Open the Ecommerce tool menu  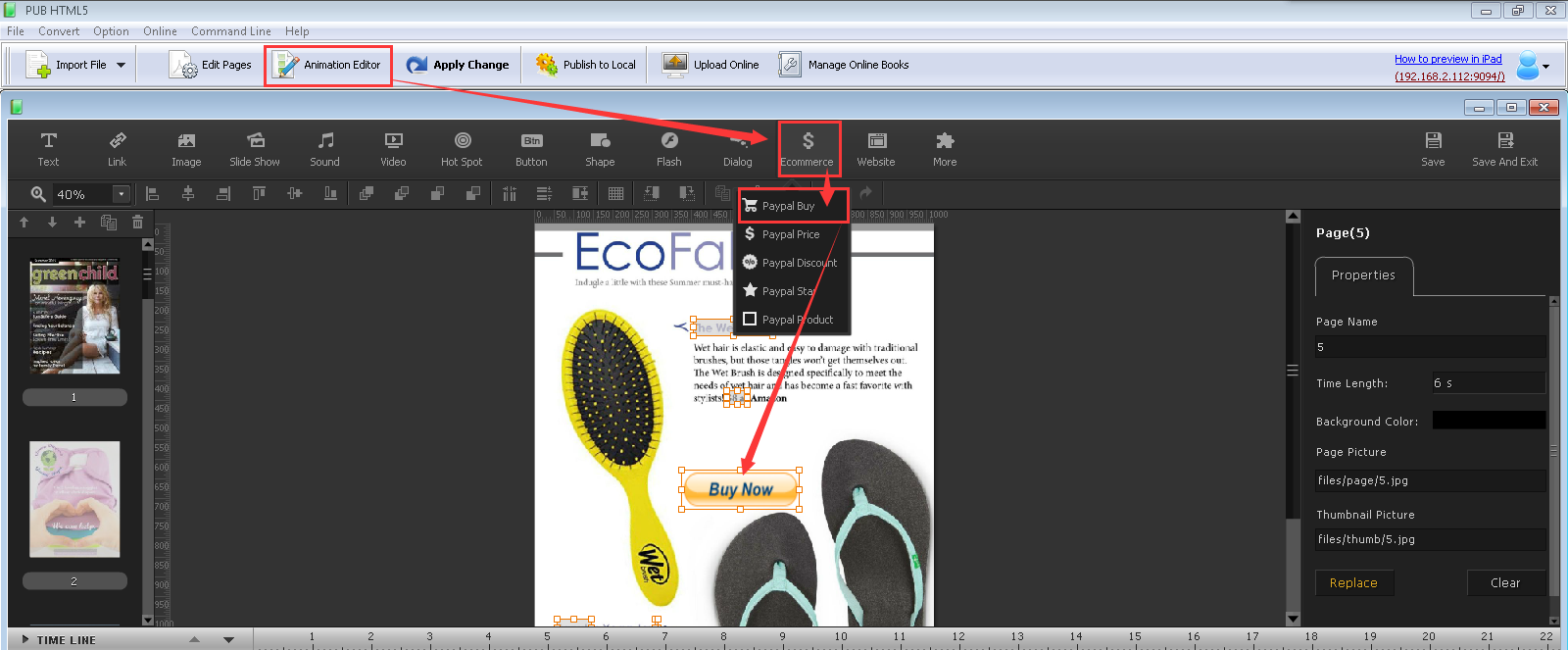coord(808,149)
